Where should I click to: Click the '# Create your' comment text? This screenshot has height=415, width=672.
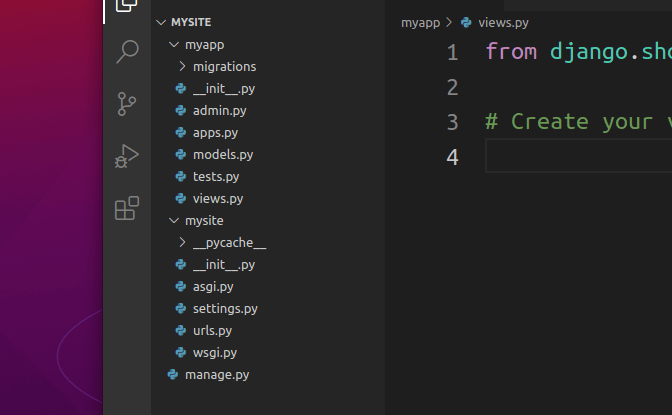tap(569, 122)
